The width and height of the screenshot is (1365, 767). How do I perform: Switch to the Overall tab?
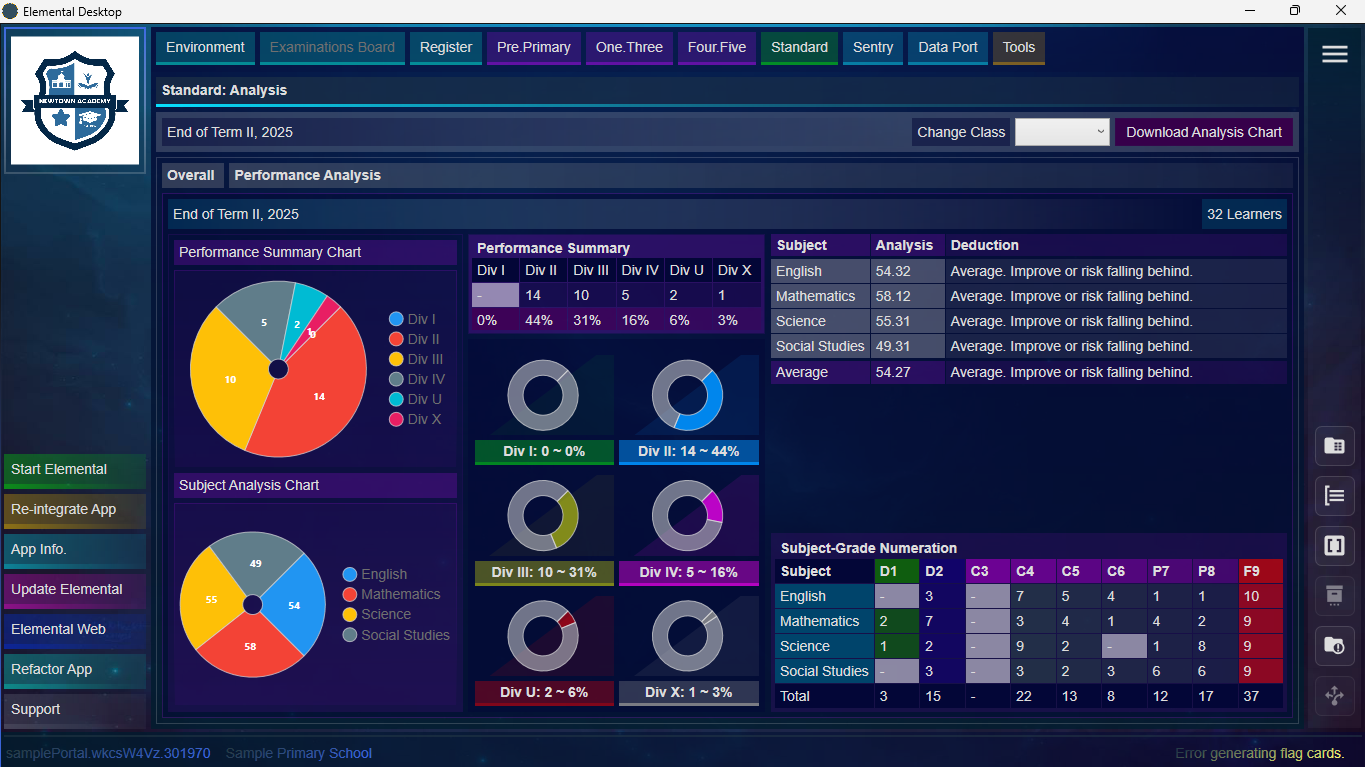coord(191,174)
